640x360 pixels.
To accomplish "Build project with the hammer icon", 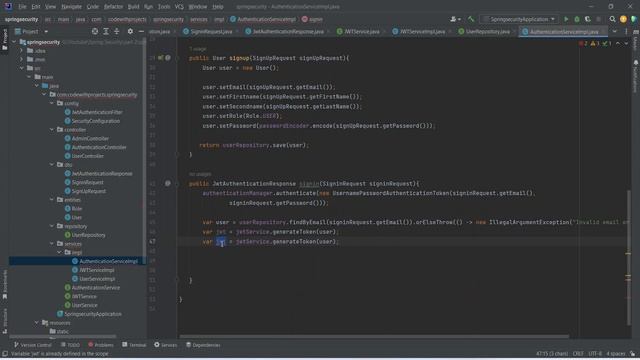I will click(x=471, y=19).
